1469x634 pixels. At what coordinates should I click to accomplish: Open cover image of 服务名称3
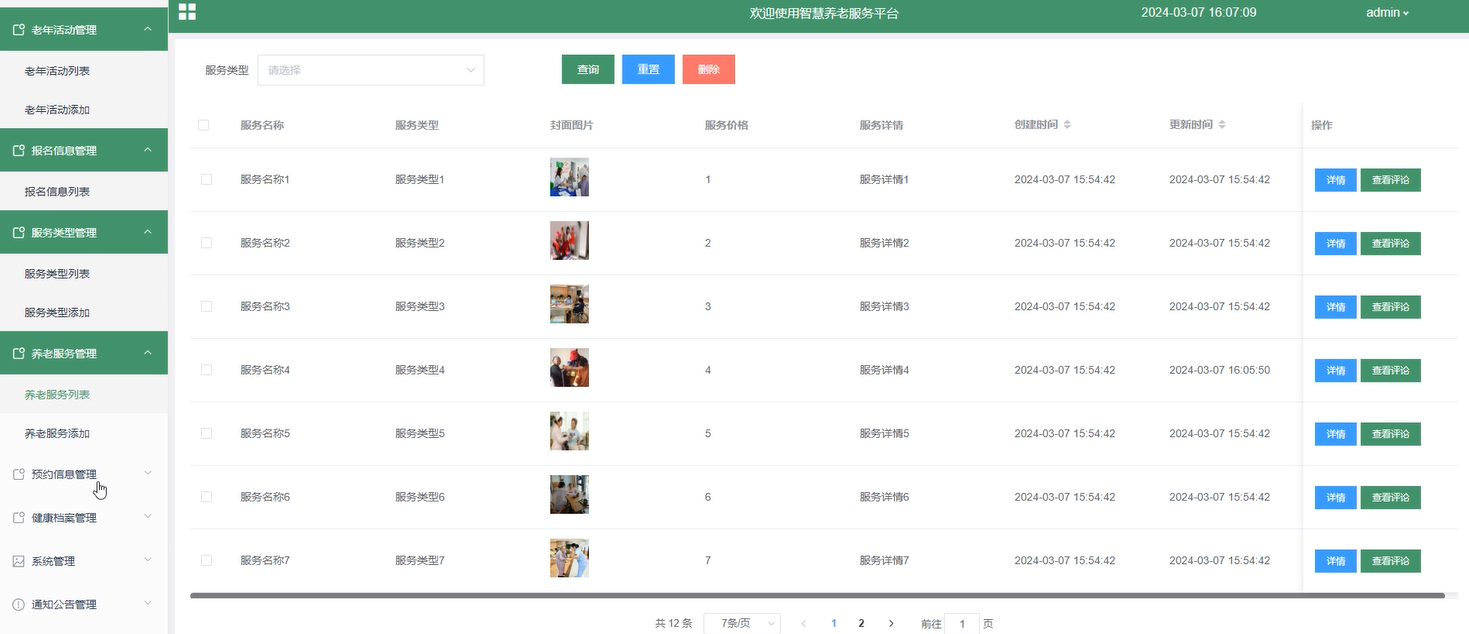[569, 304]
